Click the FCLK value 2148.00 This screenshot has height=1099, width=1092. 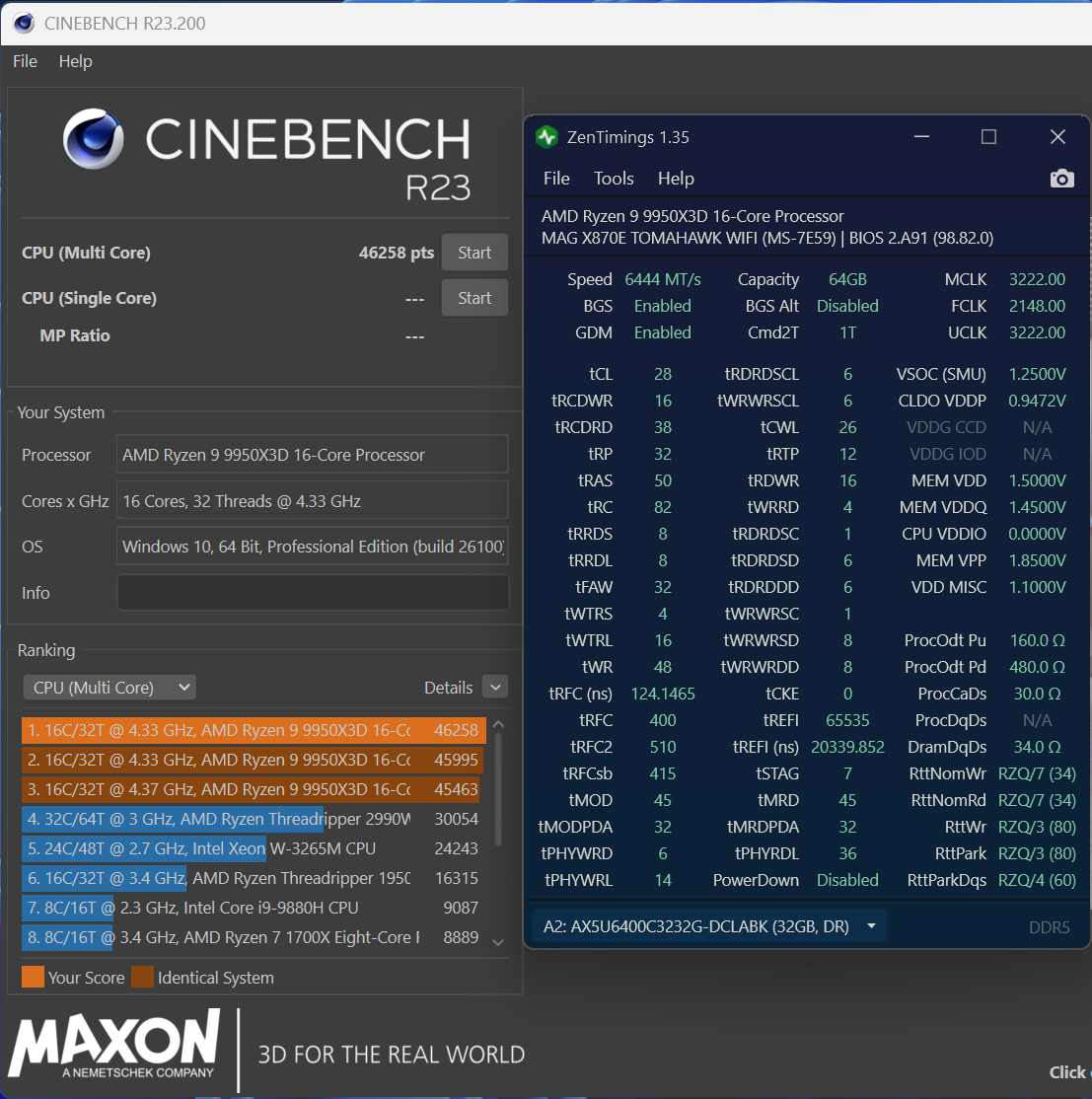pyautogui.click(x=1037, y=306)
